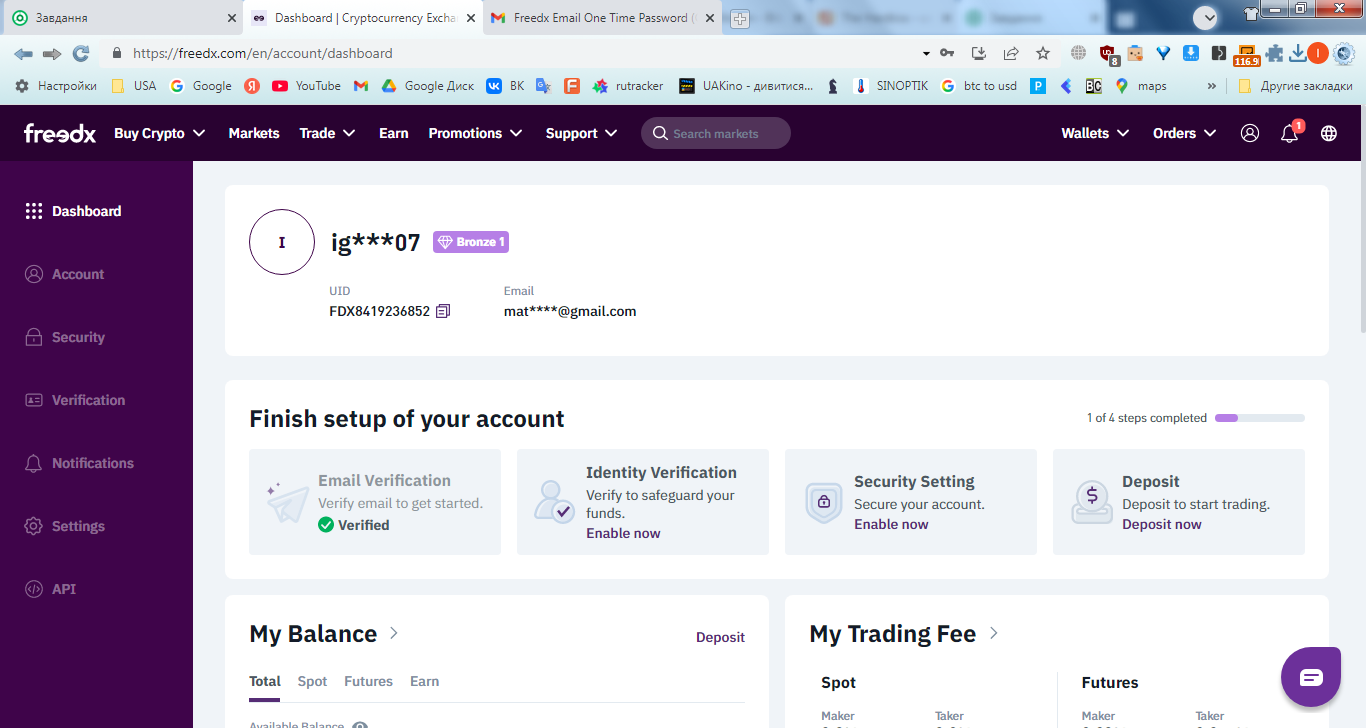1366x728 pixels.
Task: Expand the Wallets dropdown
Action: (x=1096, y=133)
